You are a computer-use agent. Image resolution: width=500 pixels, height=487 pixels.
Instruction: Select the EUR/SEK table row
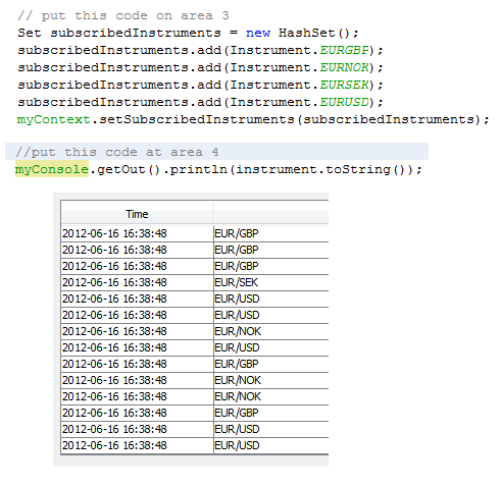(x=195, y=283)
